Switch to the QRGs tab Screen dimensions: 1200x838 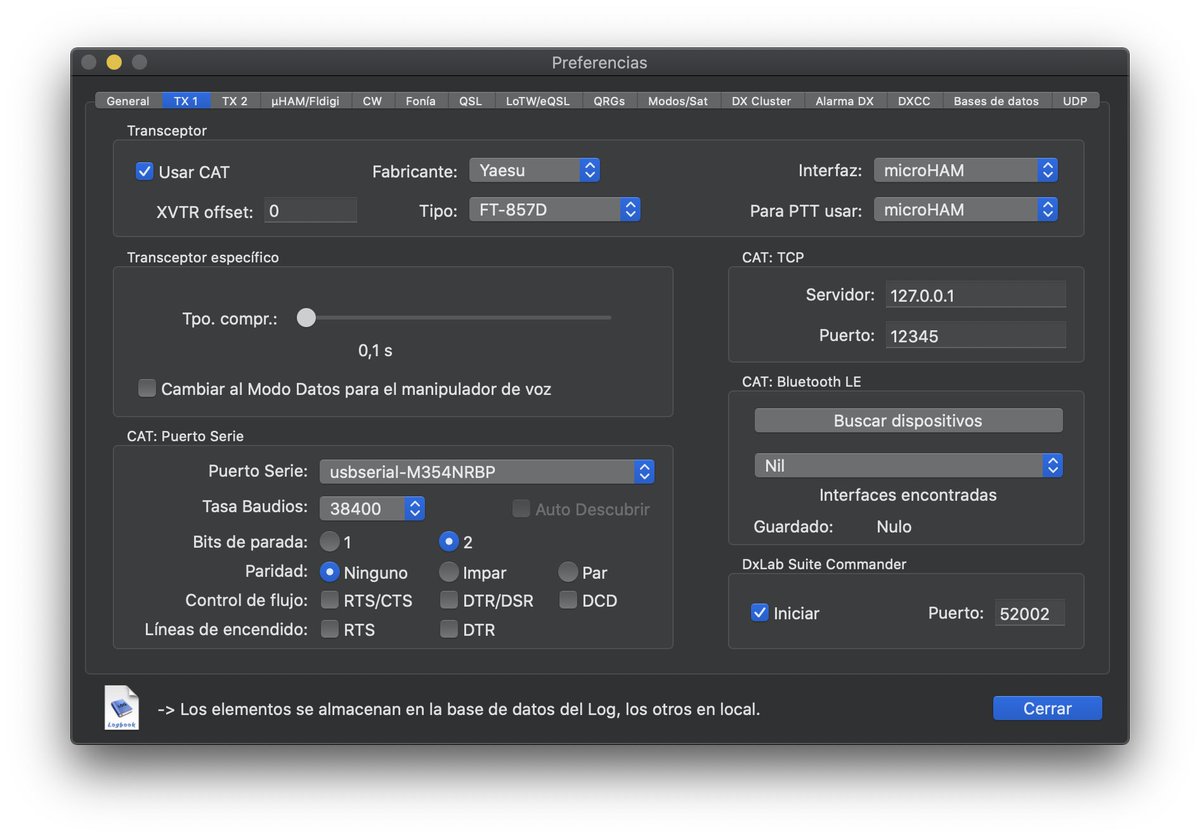click(610, 101)
